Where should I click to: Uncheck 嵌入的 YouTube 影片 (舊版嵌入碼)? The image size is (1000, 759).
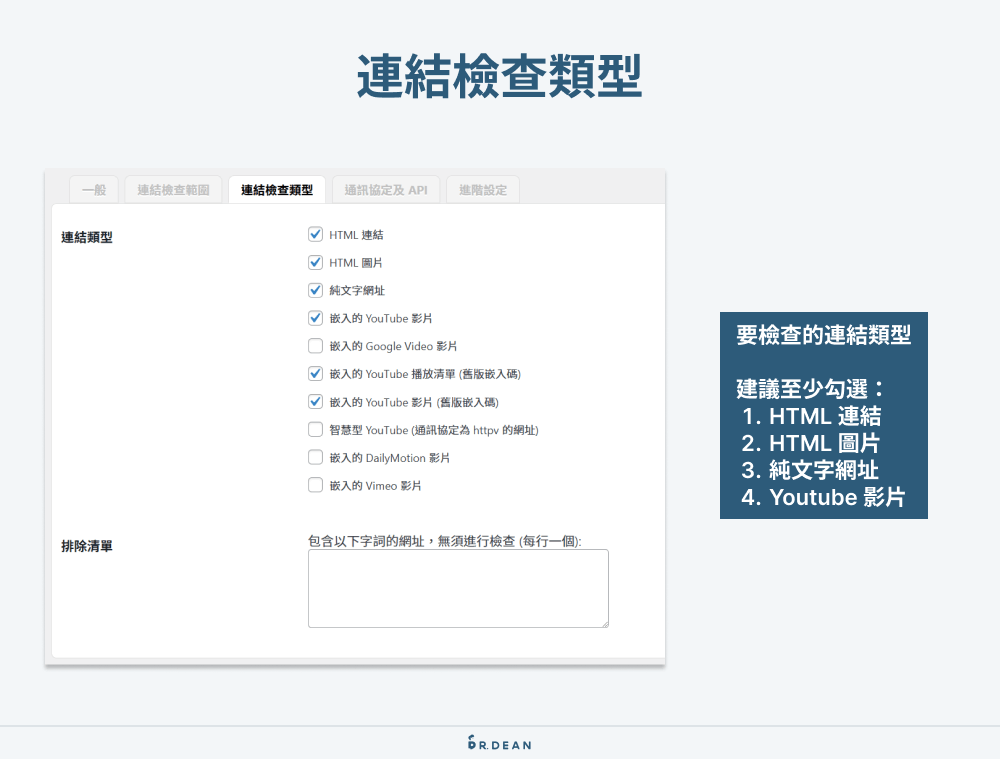point(316,403)
